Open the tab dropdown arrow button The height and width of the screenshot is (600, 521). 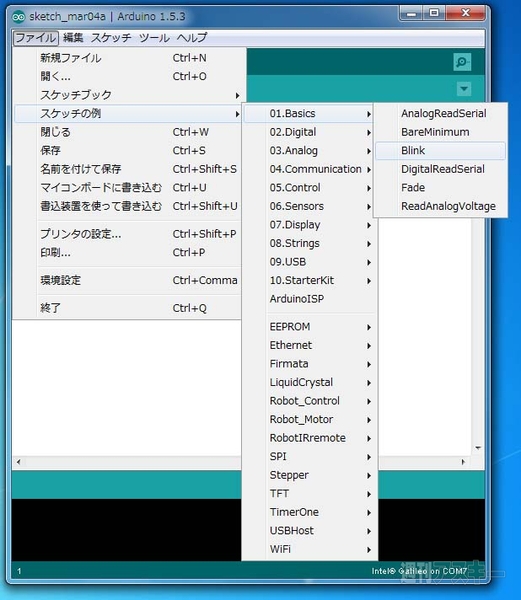coord(464,89)
